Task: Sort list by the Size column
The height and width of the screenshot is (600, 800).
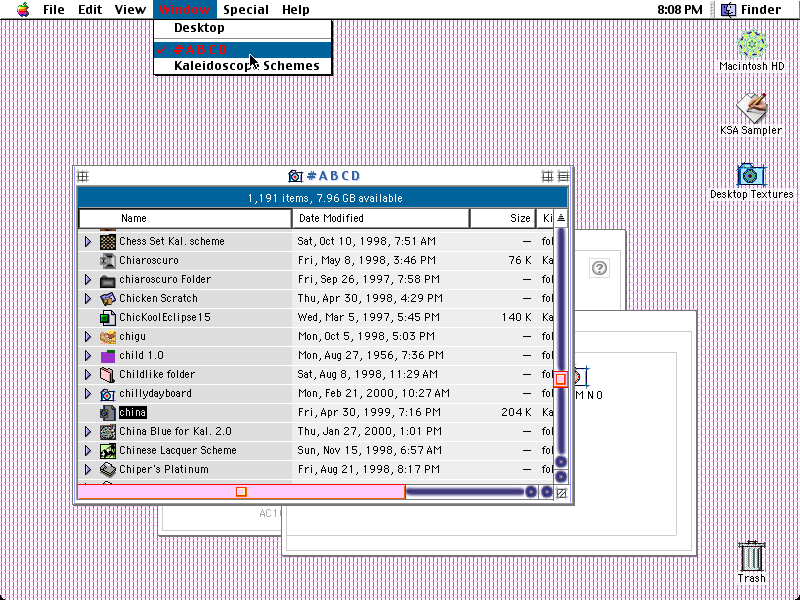Action: point(503,218)
